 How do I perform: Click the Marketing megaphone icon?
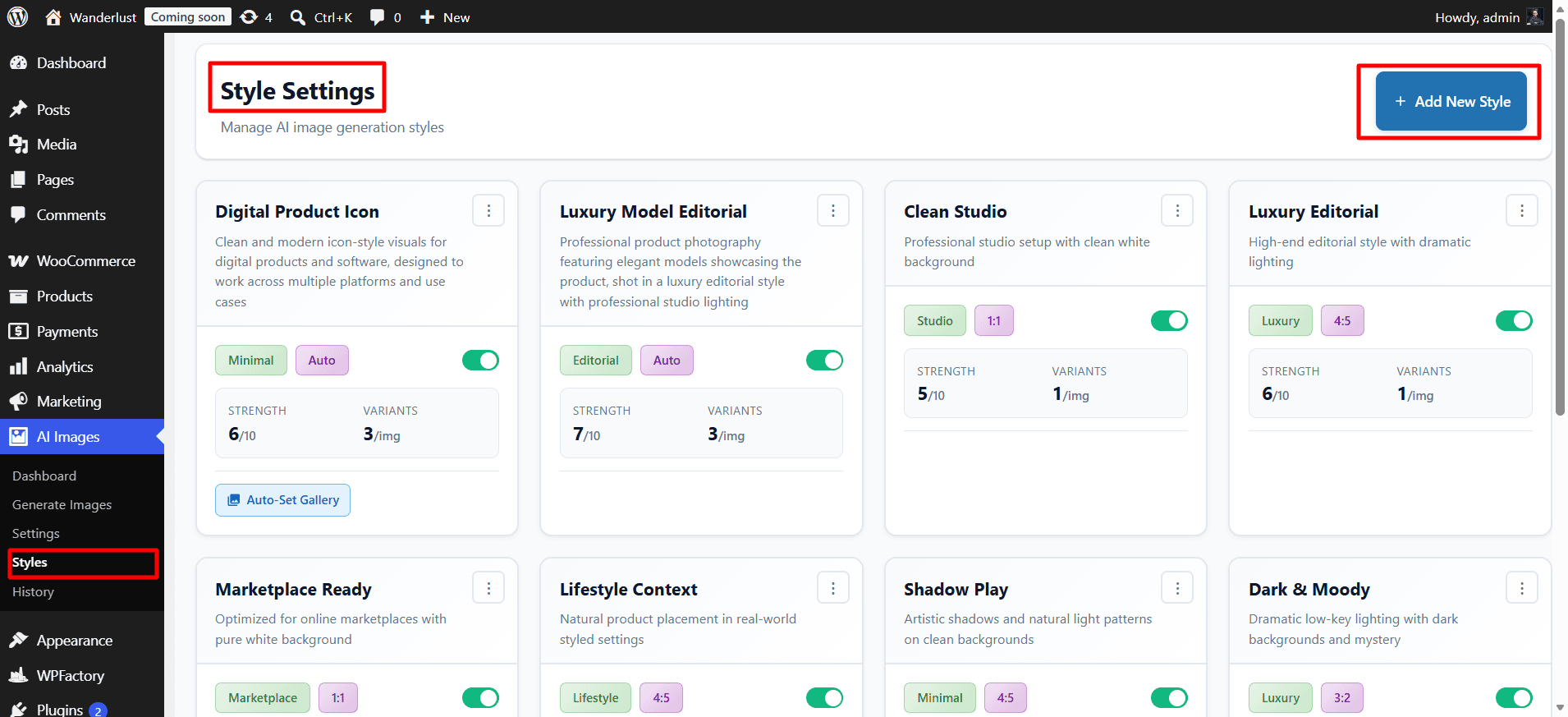(18, 402)
